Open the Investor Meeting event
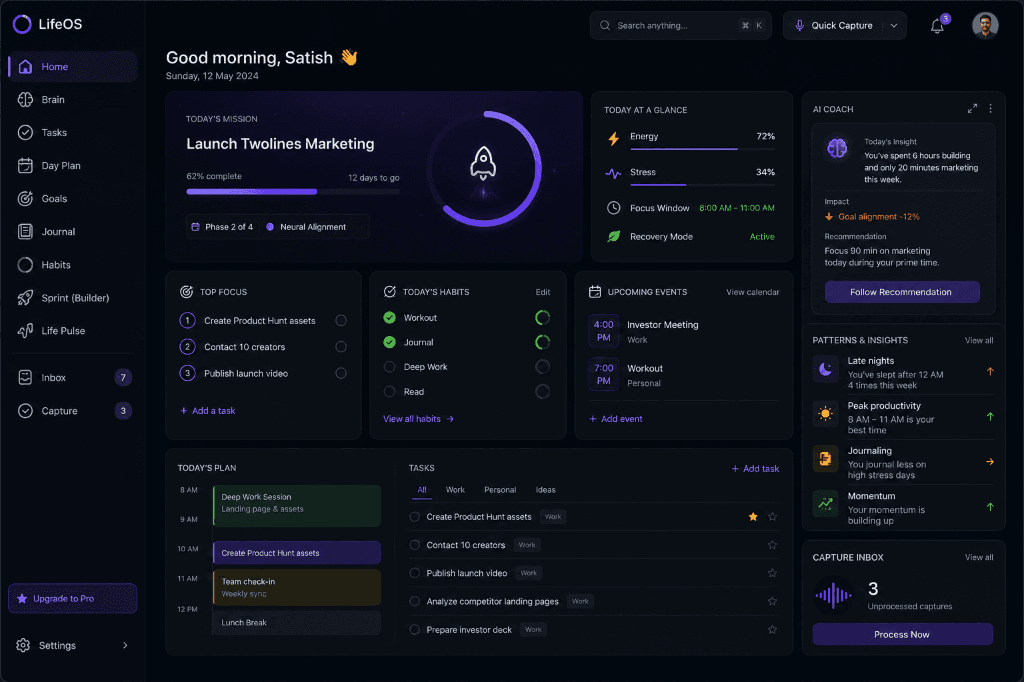This screenshot has width=1024, height=682. click(x=684, y=332)
